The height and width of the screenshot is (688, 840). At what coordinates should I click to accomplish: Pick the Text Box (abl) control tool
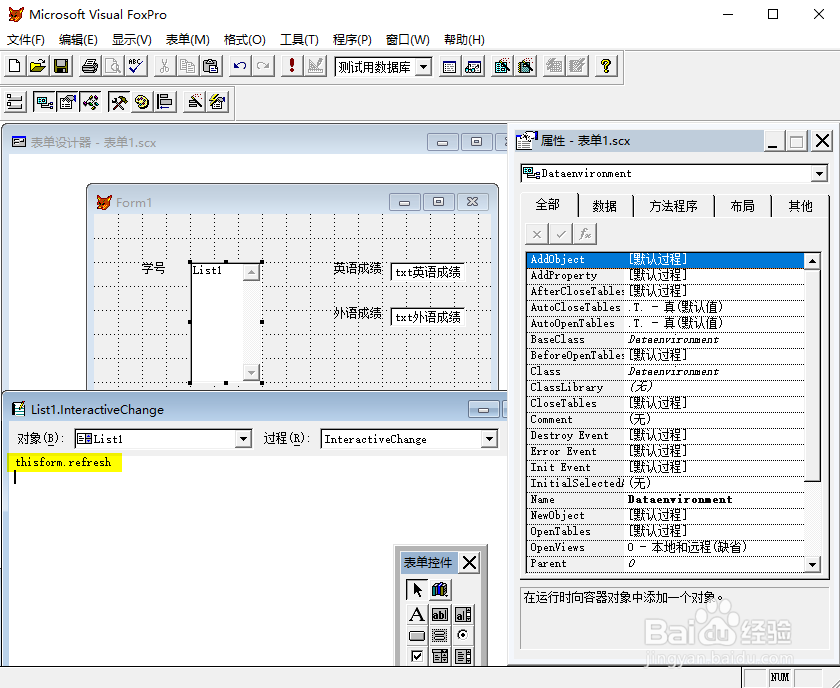pyautogui.click(x=440, y=615)
